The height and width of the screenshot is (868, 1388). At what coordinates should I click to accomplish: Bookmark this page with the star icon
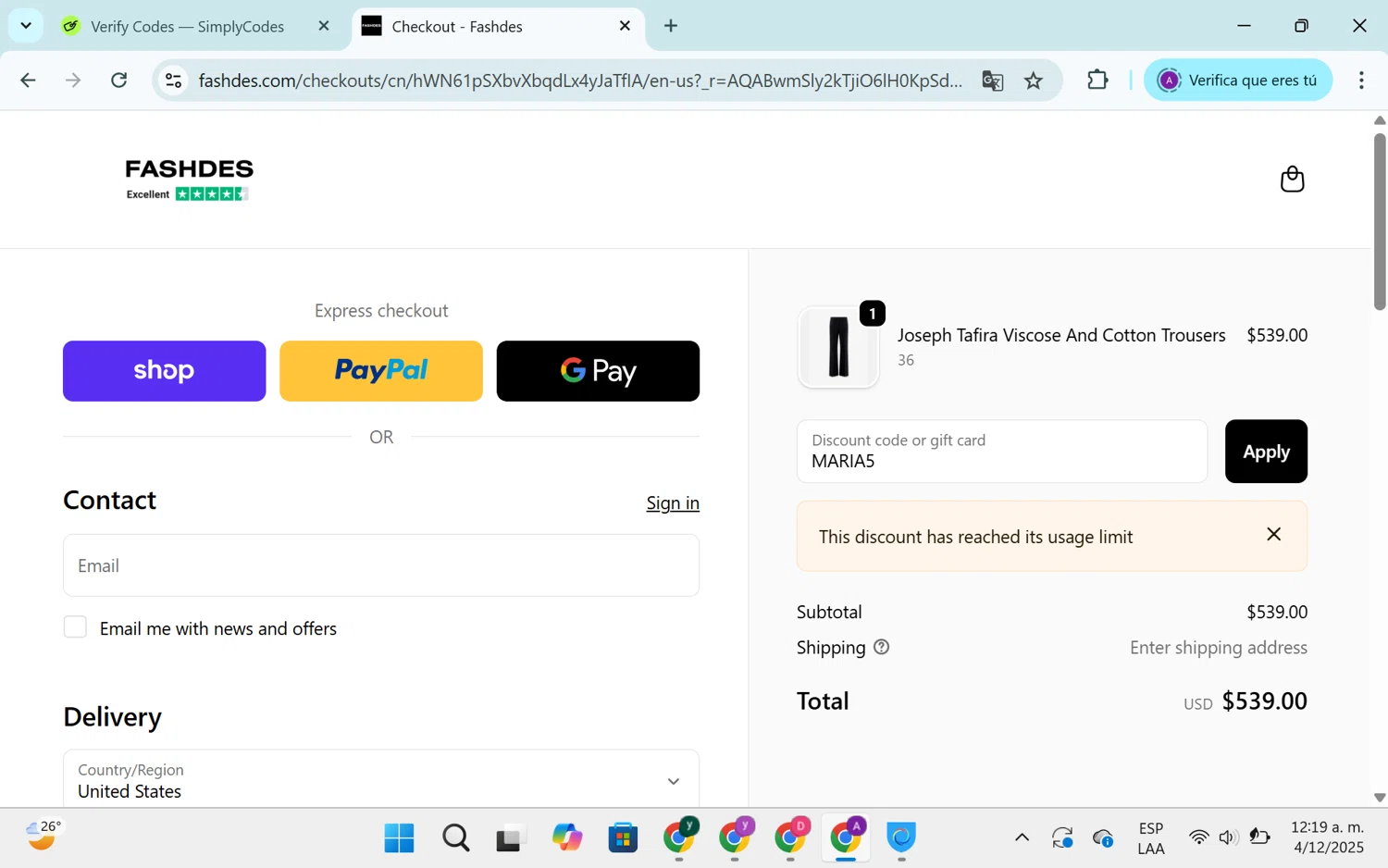[1034, 81]
